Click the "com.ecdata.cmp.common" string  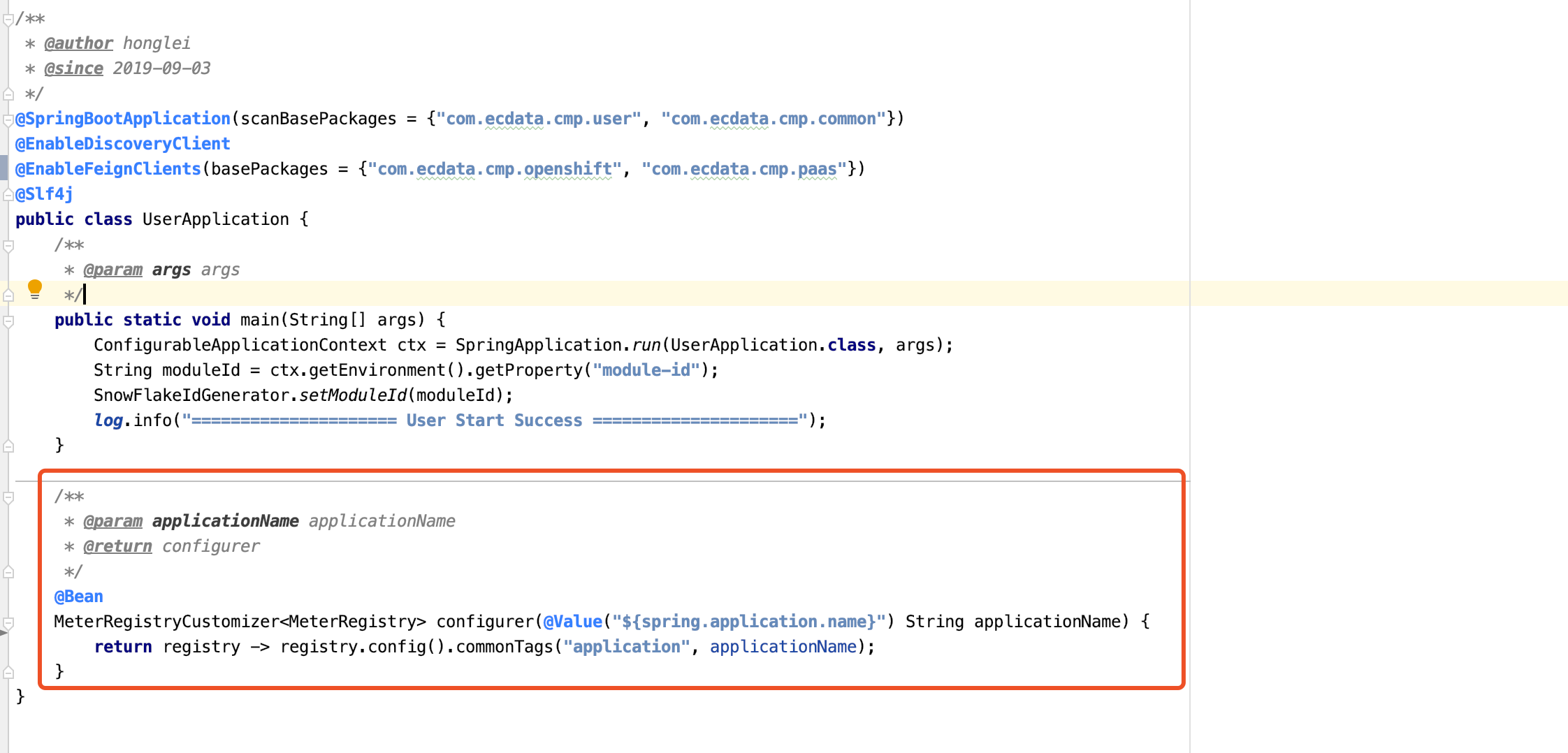(774, 119)
